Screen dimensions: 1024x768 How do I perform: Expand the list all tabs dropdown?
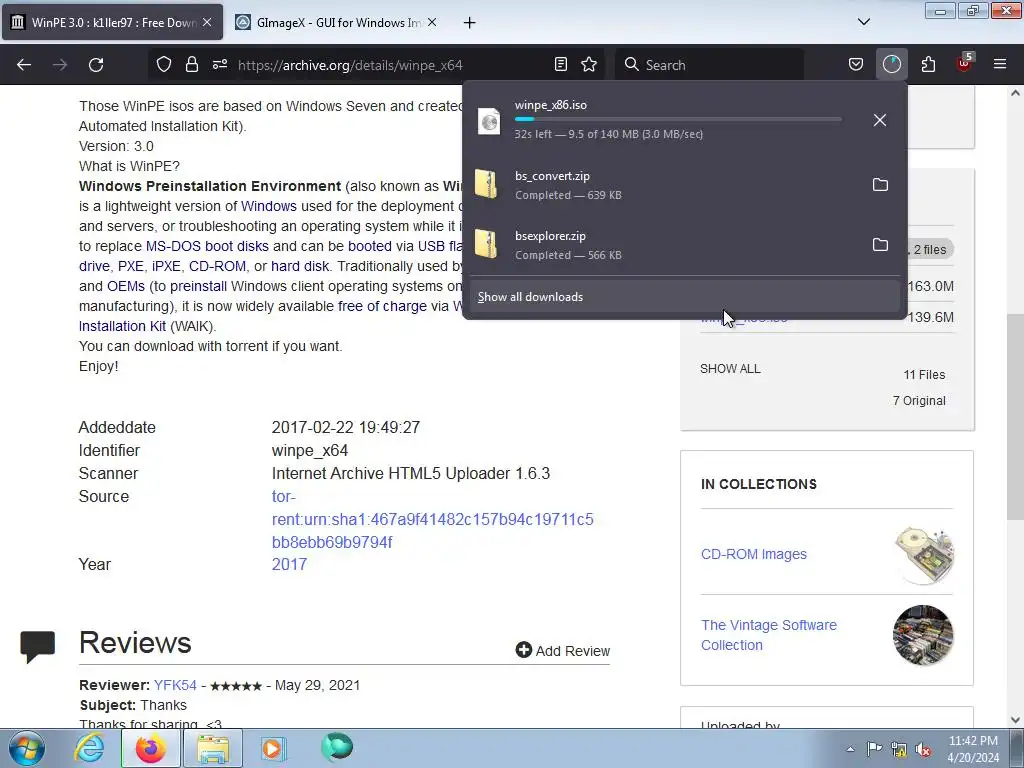[x=863, y=22]
